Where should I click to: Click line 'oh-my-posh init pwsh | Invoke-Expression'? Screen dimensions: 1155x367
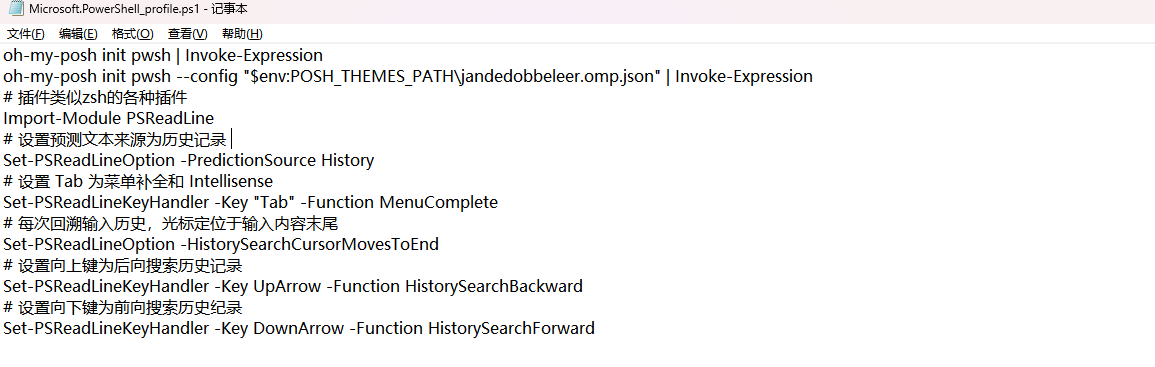coord(163,55)
